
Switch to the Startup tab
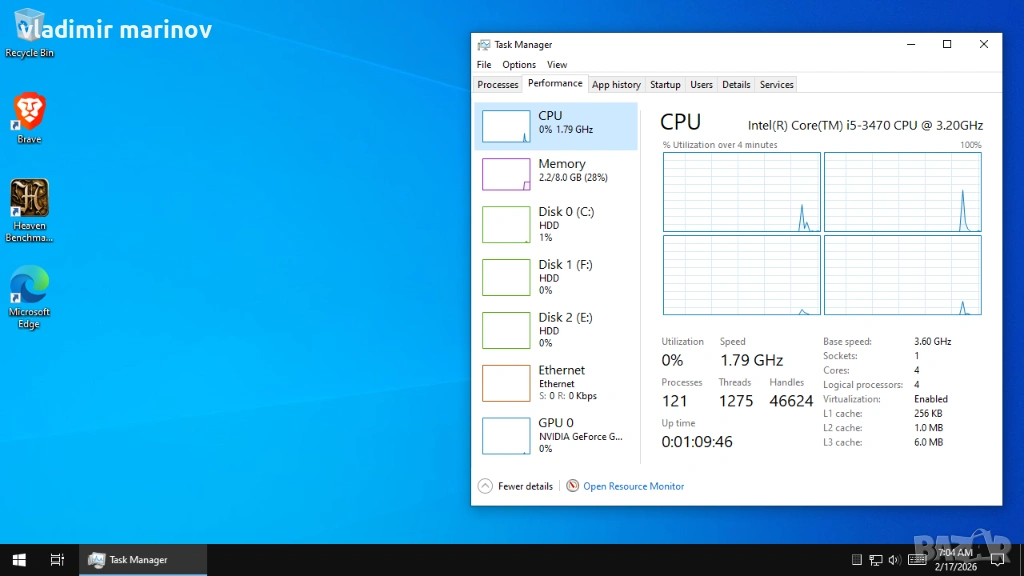tap(665, 85)
